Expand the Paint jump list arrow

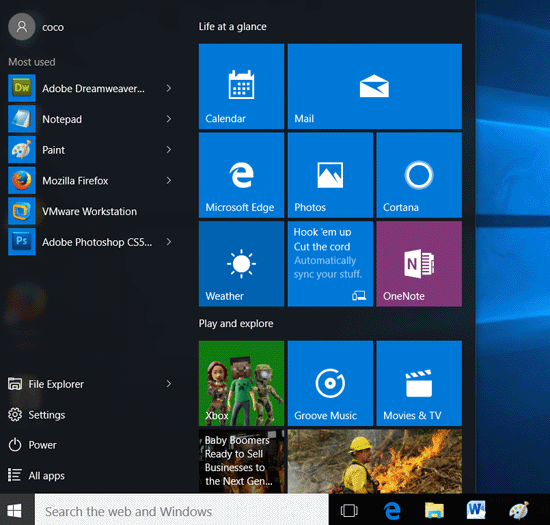169,150
